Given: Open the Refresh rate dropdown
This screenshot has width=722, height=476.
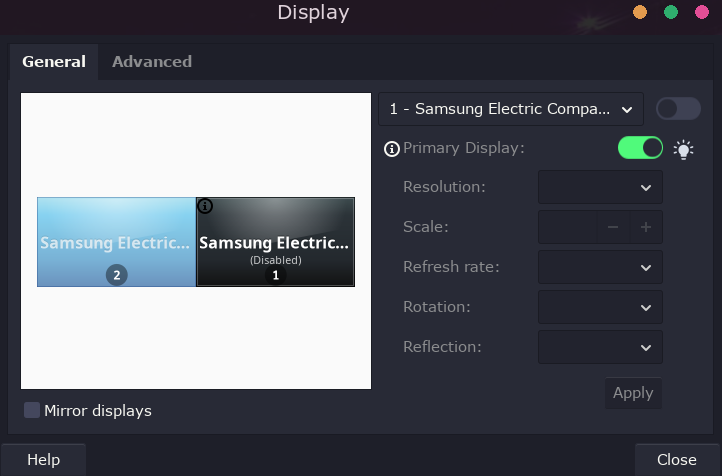Looking at the screenshot, I should (x=600, y=267).
